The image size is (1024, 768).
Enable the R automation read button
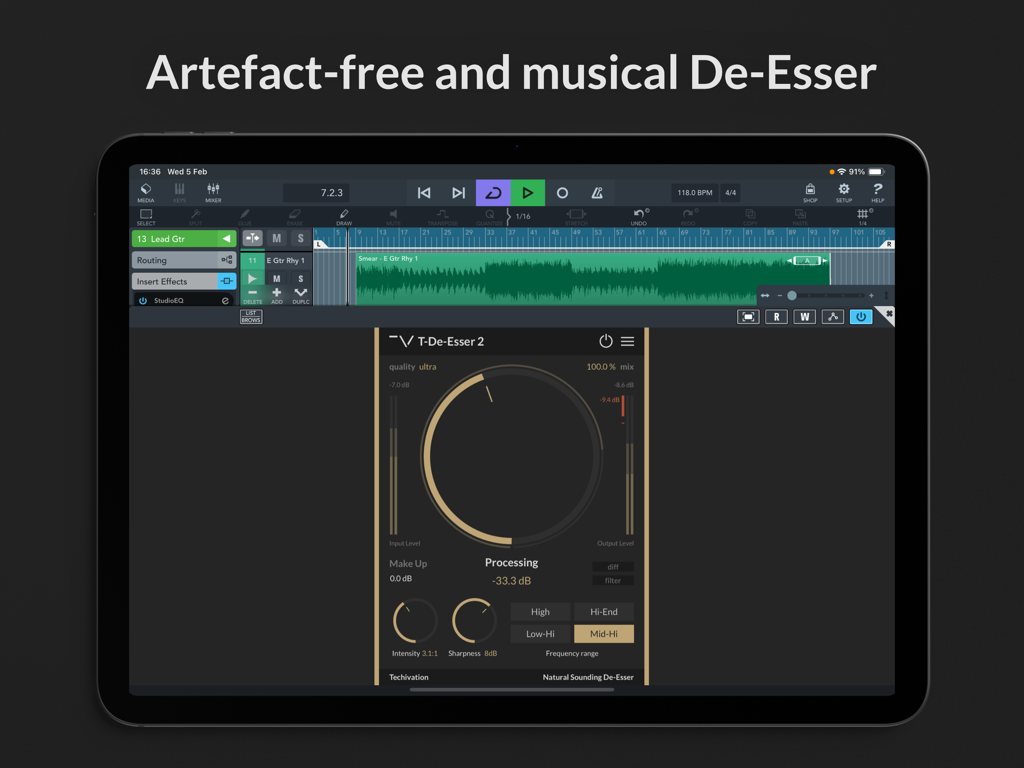(775, 316)
